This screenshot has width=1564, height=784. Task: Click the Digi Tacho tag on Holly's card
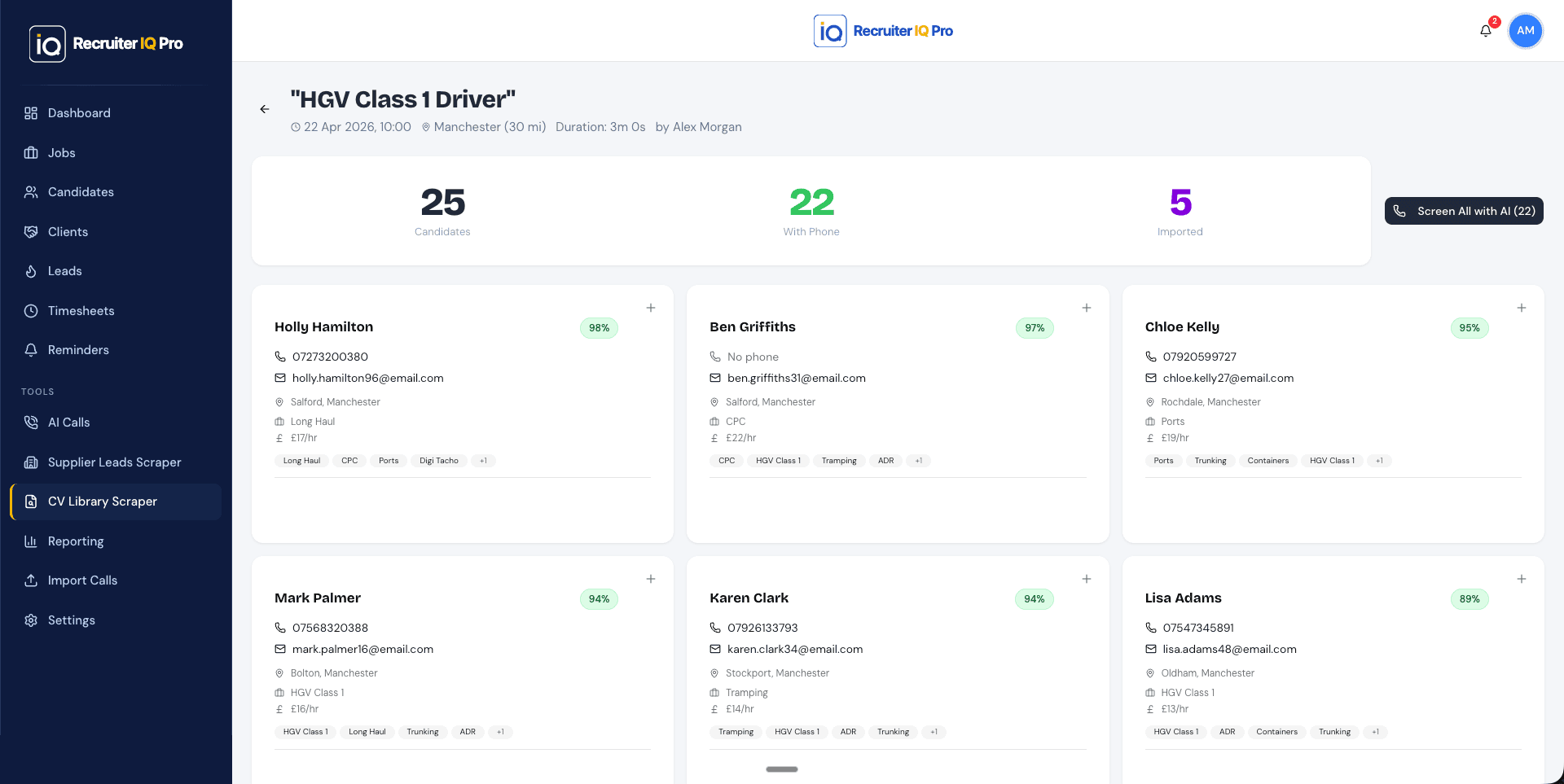click(x=439, y=461)
